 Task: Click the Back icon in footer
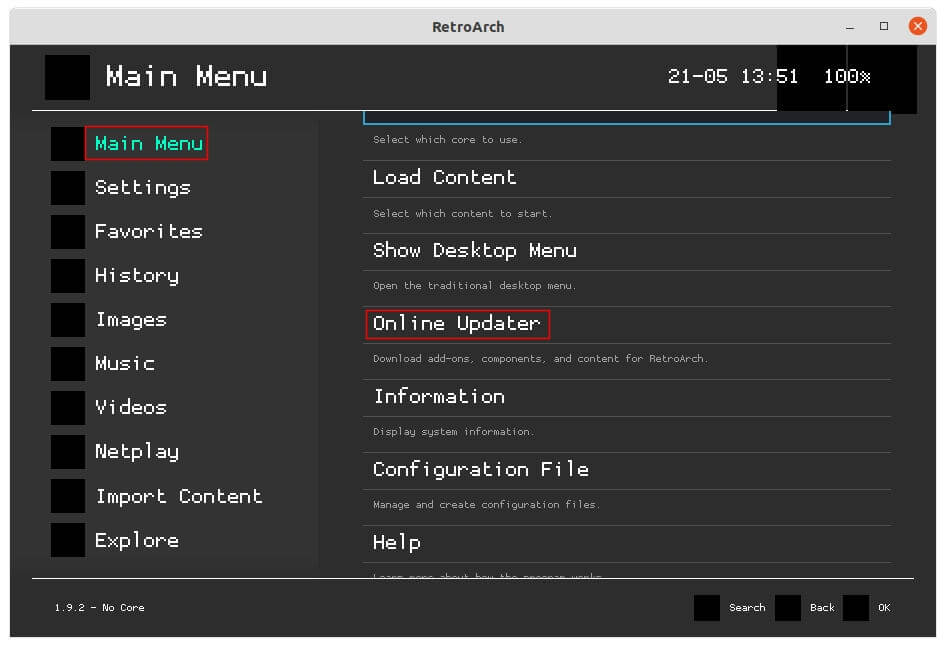pyautogui.click(x=787, y=608)
